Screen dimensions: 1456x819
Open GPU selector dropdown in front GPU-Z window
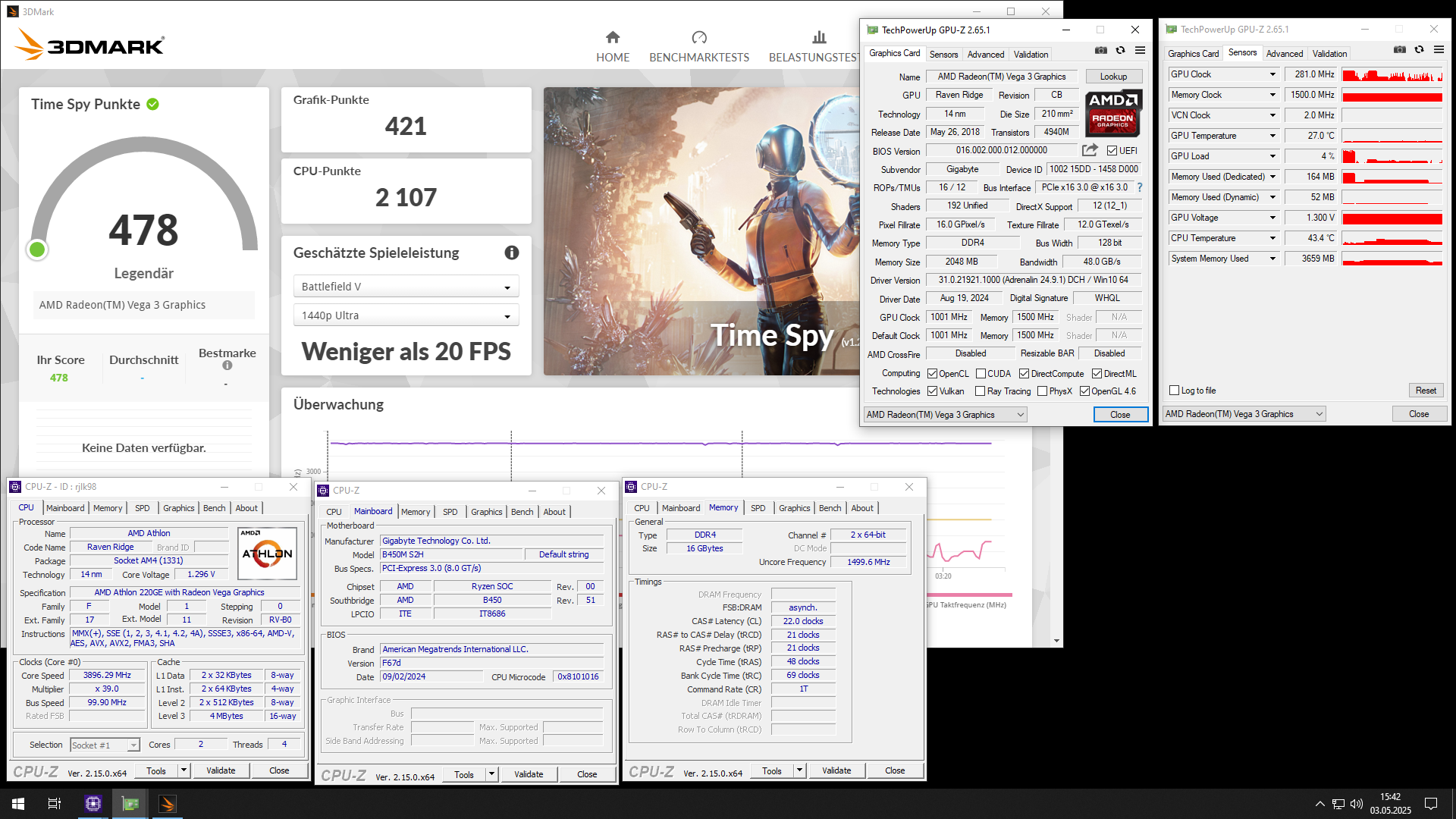945,415
